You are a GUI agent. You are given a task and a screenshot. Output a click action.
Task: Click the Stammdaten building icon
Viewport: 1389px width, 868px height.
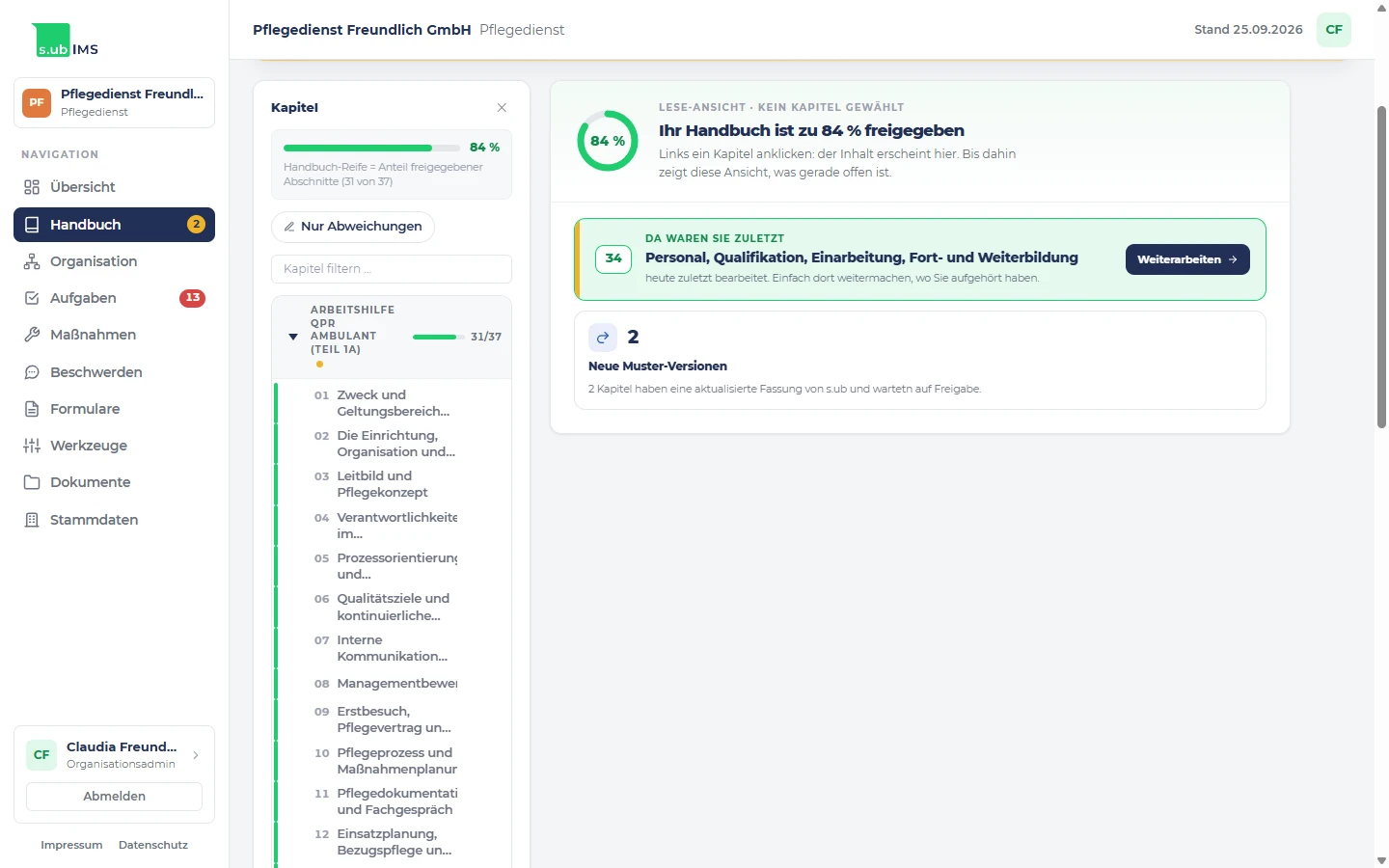[32, 520]
